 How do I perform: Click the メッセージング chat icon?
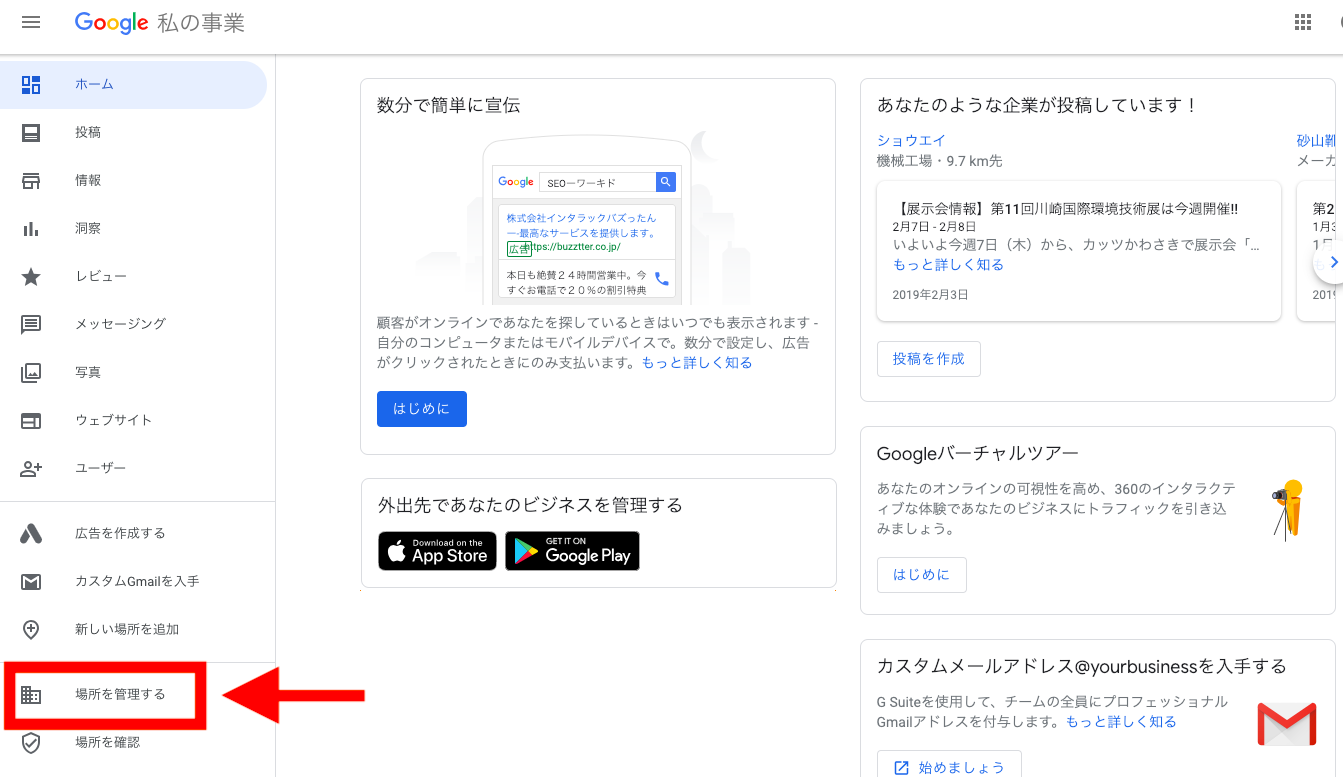pos(31,325)
